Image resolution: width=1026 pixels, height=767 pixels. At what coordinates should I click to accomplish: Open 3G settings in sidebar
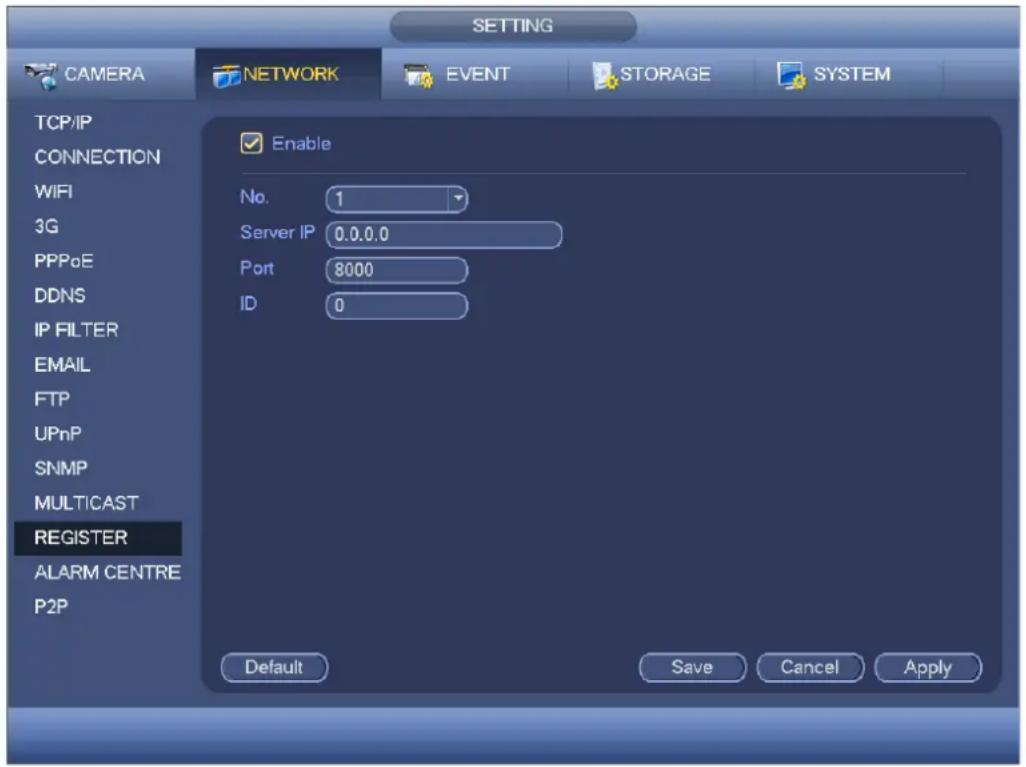[x=46, y=226]
